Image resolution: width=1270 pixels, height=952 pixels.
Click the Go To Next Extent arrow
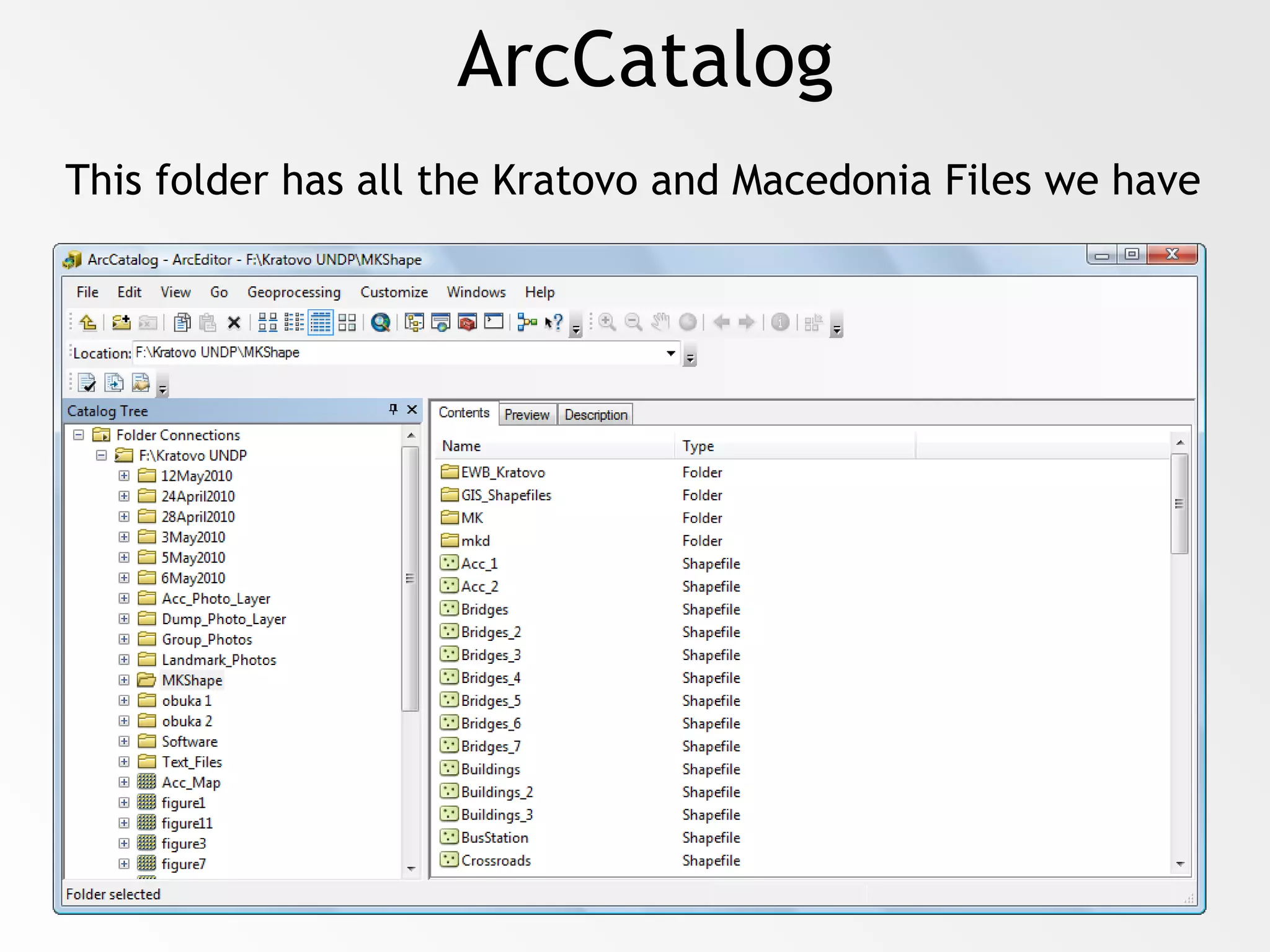(747, 322)
